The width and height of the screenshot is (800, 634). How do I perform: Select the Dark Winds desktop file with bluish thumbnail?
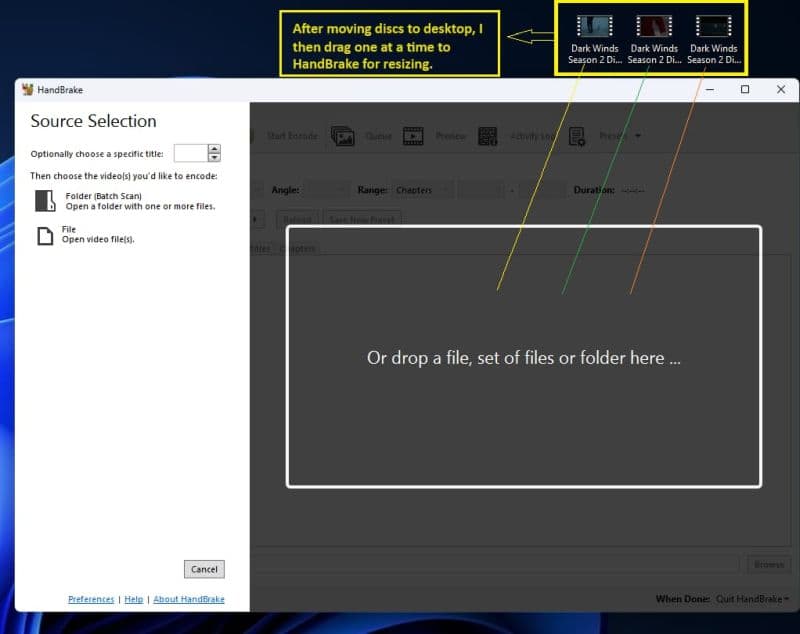594,40
